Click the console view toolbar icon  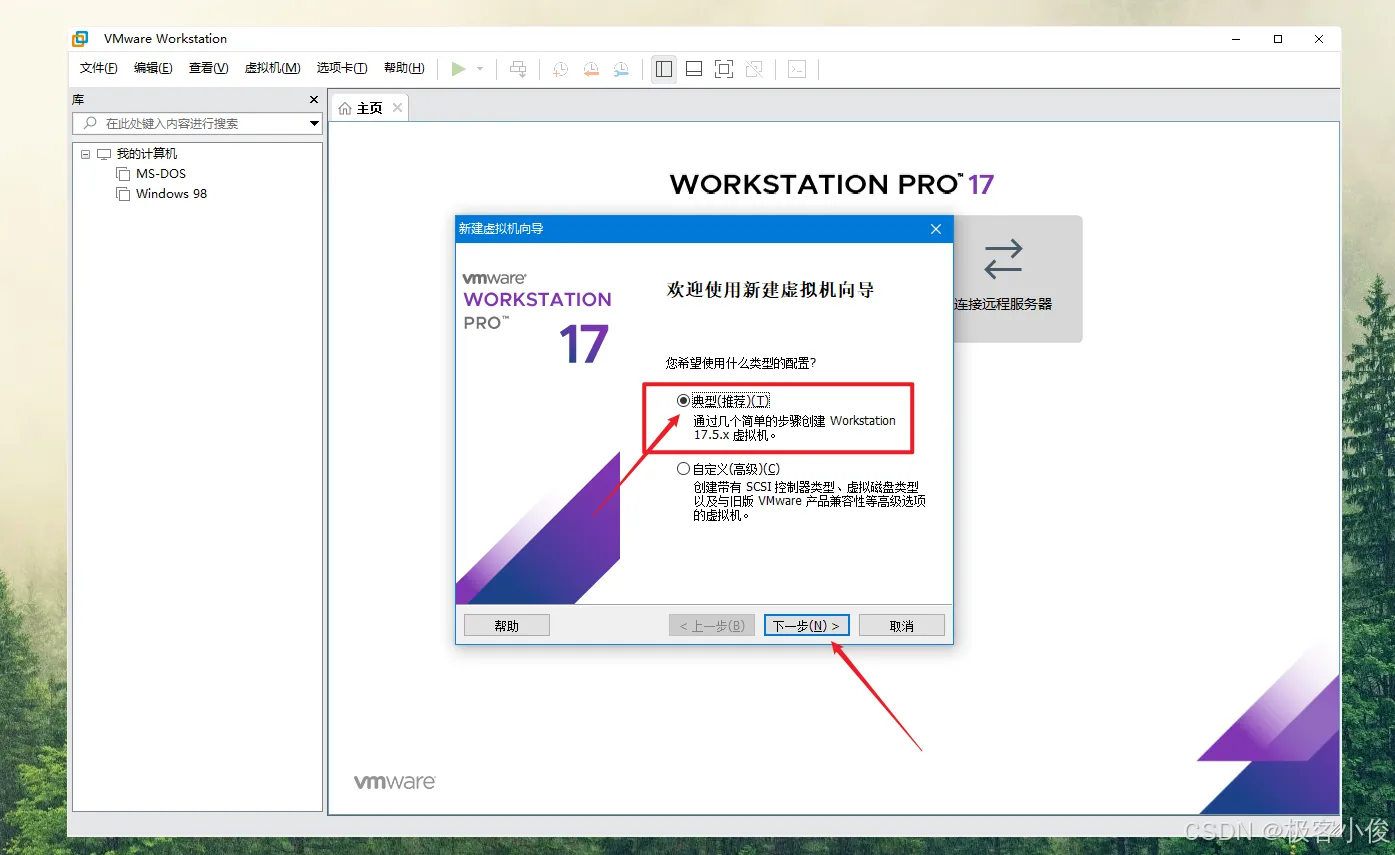[797, 69]
